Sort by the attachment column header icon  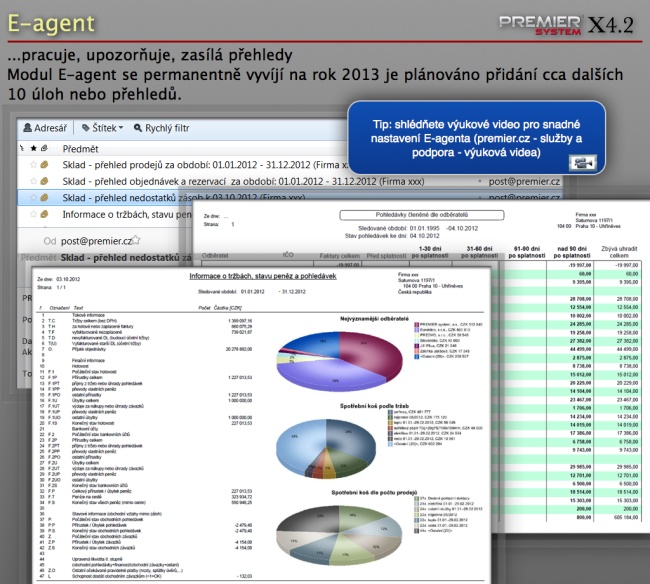tap(44, 148)
